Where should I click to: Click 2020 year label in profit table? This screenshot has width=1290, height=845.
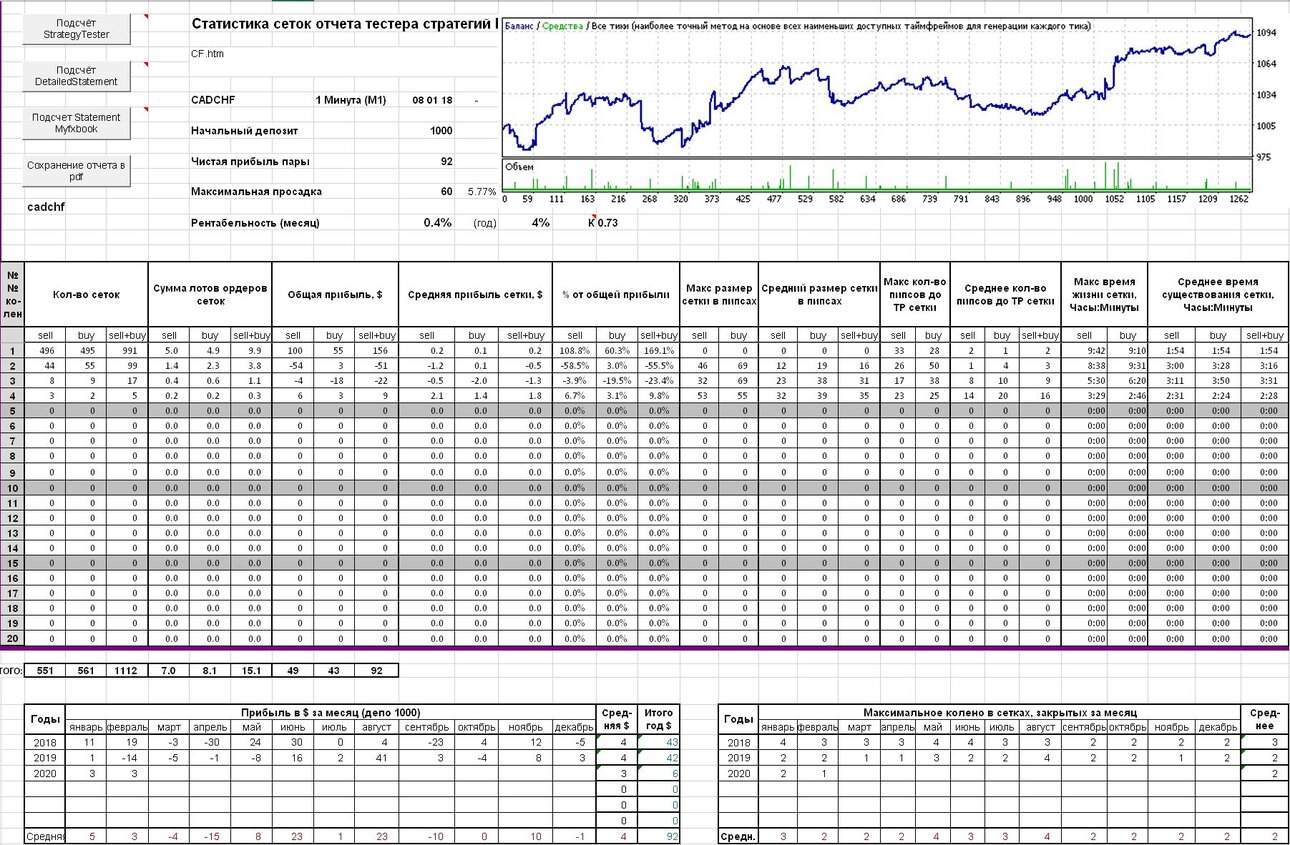pyautogui.click(x=45, y=773)
